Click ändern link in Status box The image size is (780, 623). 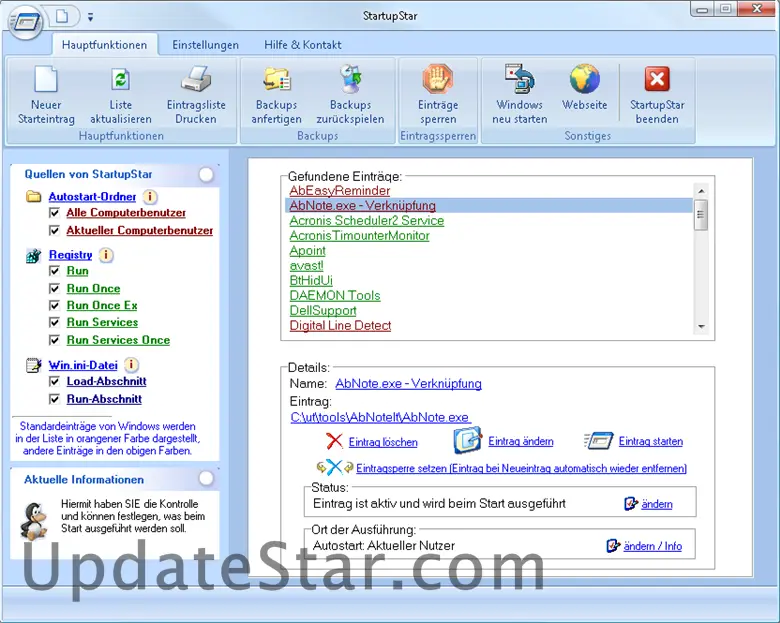tap(657, 504)
